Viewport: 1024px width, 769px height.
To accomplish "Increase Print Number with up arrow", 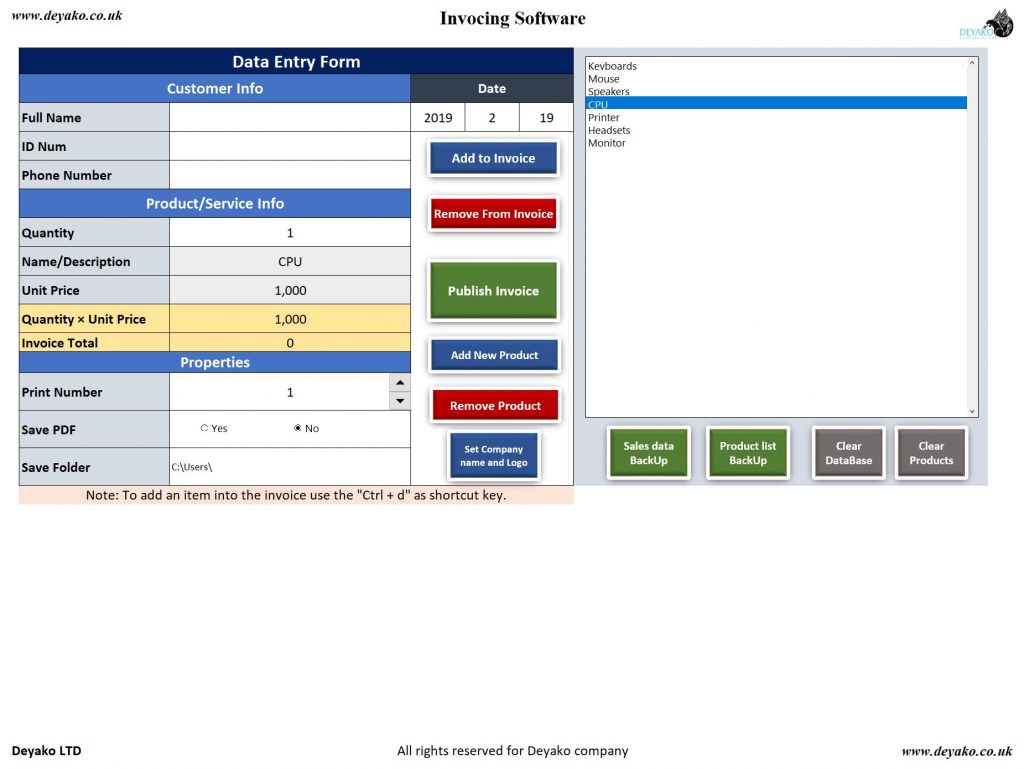I will click(400, 382).
